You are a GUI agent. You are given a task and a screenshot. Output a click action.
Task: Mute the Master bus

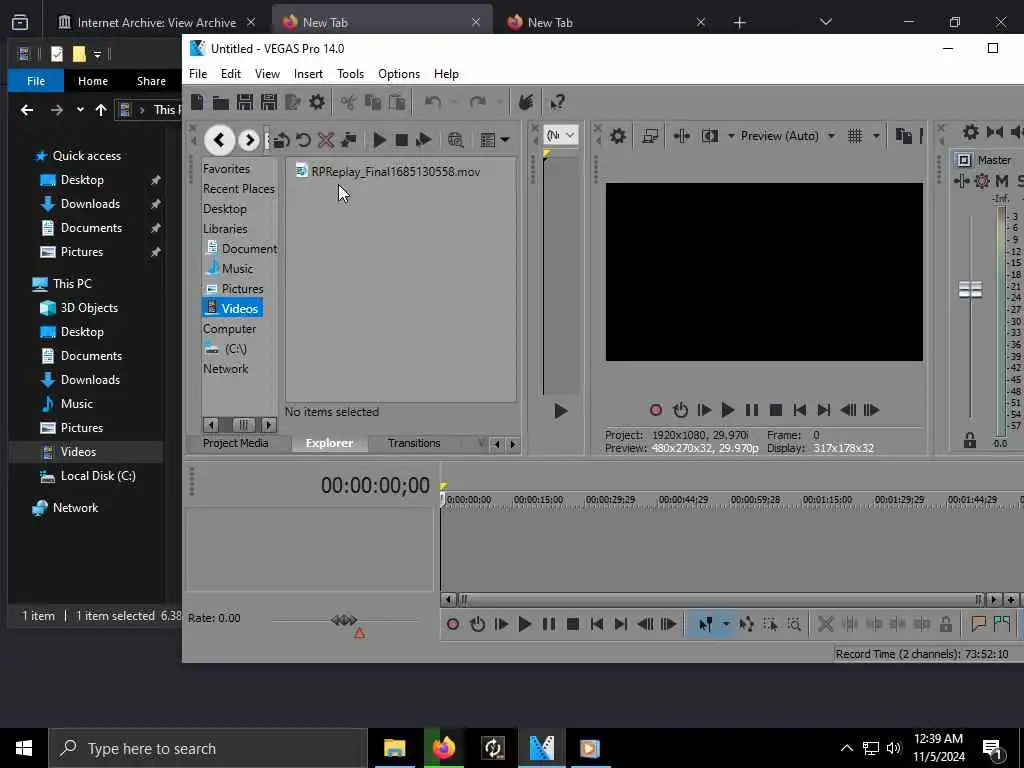coord(1002,181)
